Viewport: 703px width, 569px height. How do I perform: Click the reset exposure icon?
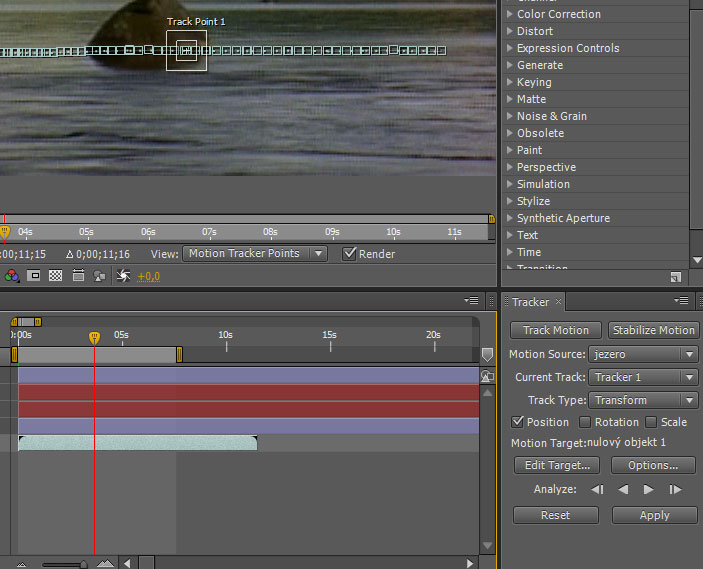pyautogui.click(x=123, y=275)
